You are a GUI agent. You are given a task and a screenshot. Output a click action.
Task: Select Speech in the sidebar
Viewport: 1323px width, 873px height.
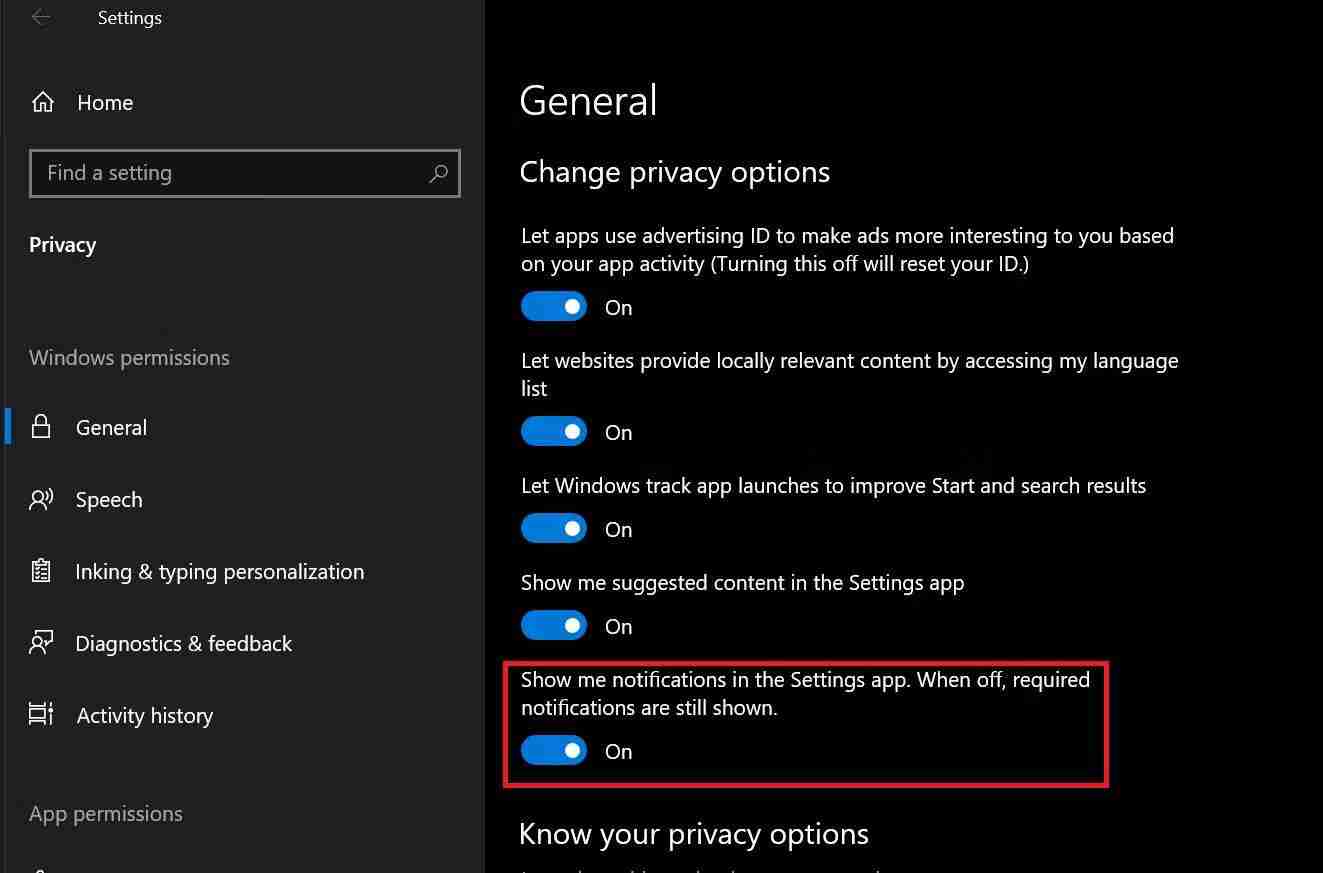pyautogui.click(x=109, y=499)
